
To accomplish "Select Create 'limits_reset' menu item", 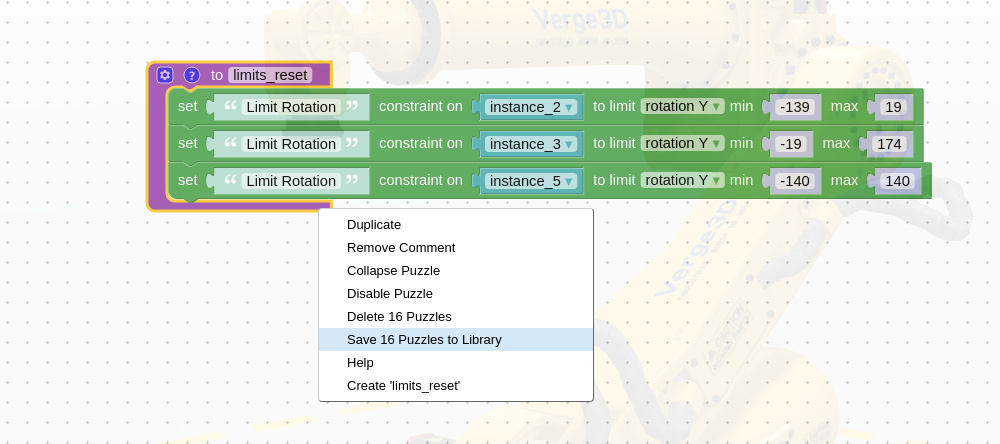I will click(x=403, y=386).
